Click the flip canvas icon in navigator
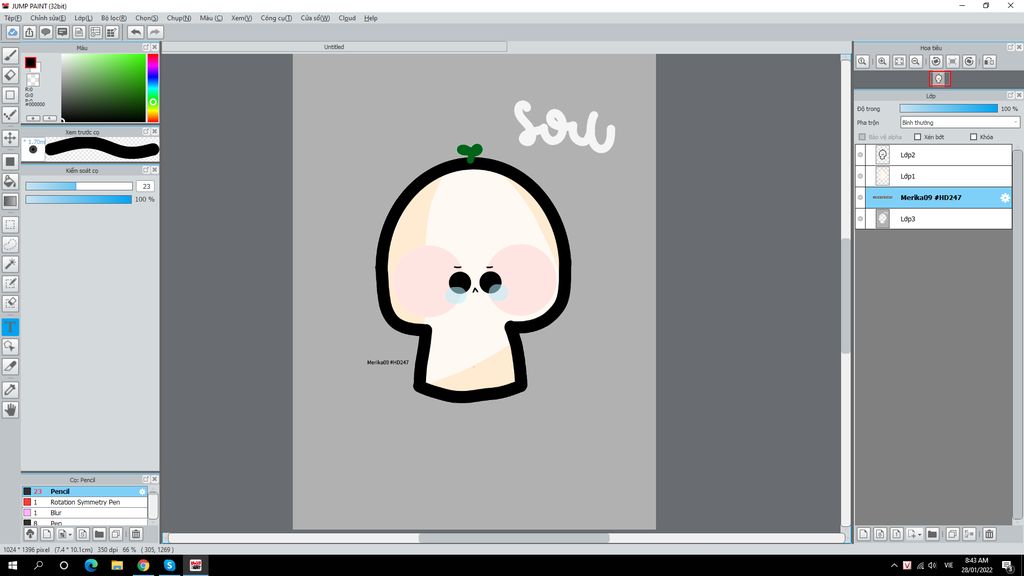Viewport: 1024px width, 576px height. pyautogui.click(x=989, y=61)
